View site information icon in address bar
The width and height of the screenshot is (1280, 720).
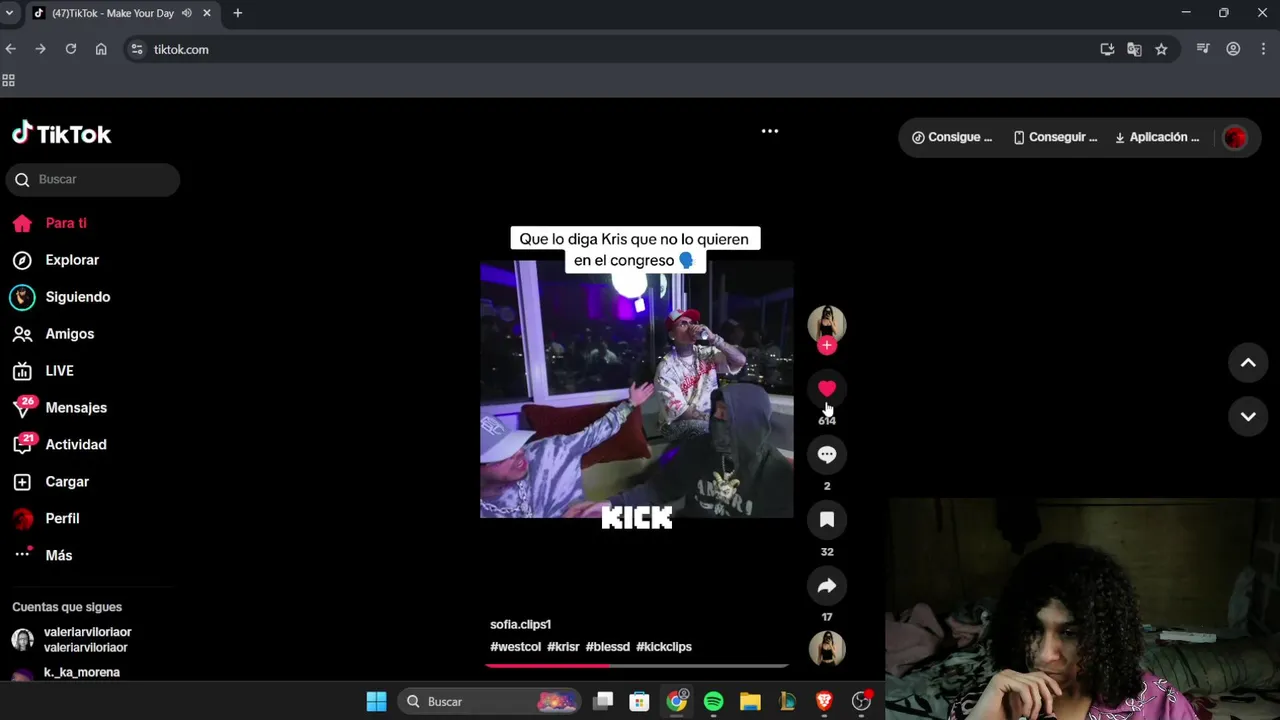click(137, 49)
